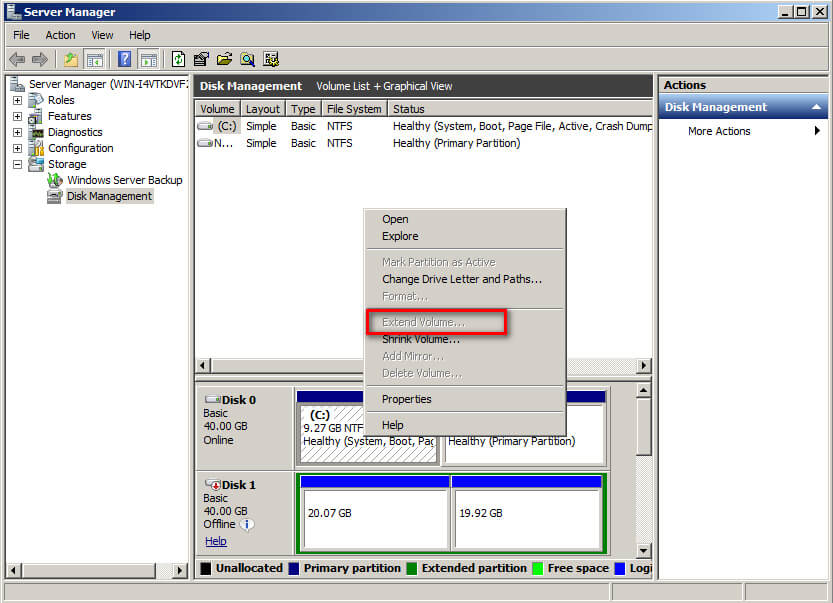Image resolution: width=833 pixels, height=603 pixels.
Task: Select Shrink Volume from context menu
Action: point(465,339)
